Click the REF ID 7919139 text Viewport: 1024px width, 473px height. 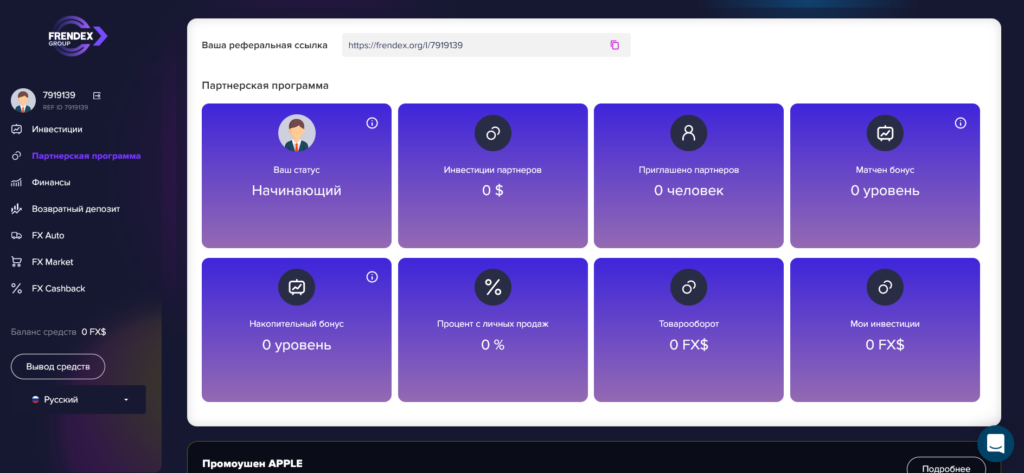65,107
